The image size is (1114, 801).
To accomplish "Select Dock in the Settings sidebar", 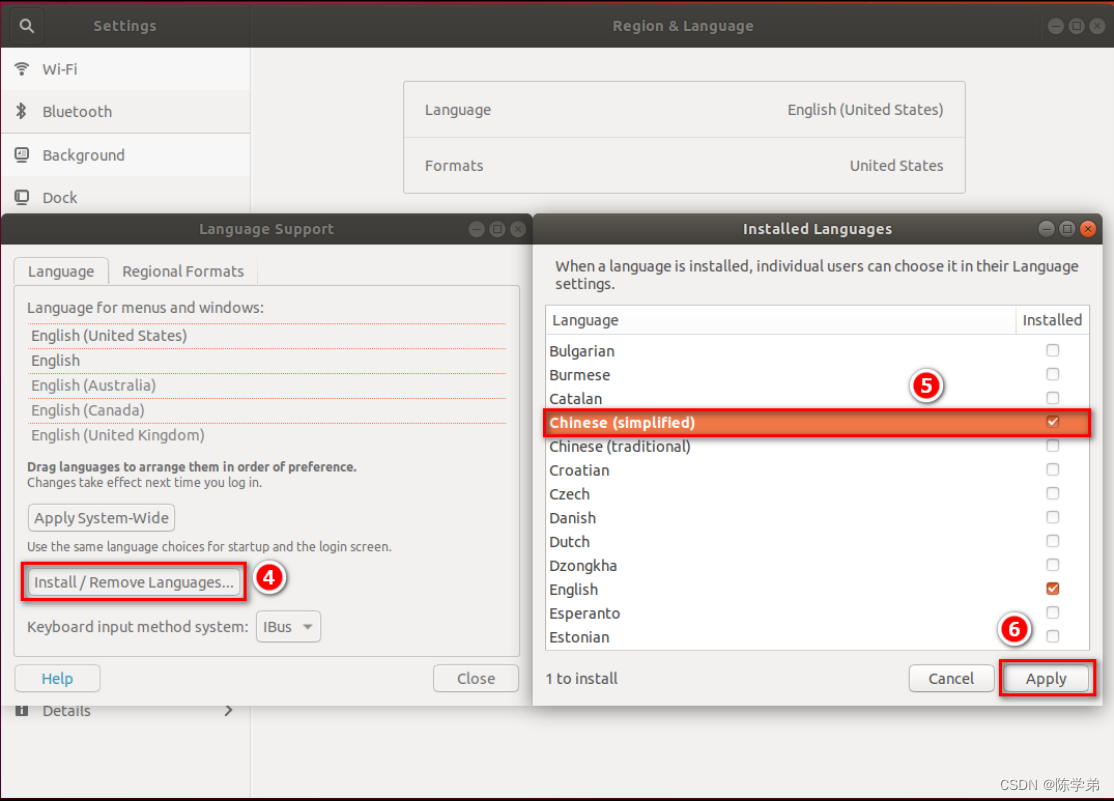I will click(x=125, y=197).
